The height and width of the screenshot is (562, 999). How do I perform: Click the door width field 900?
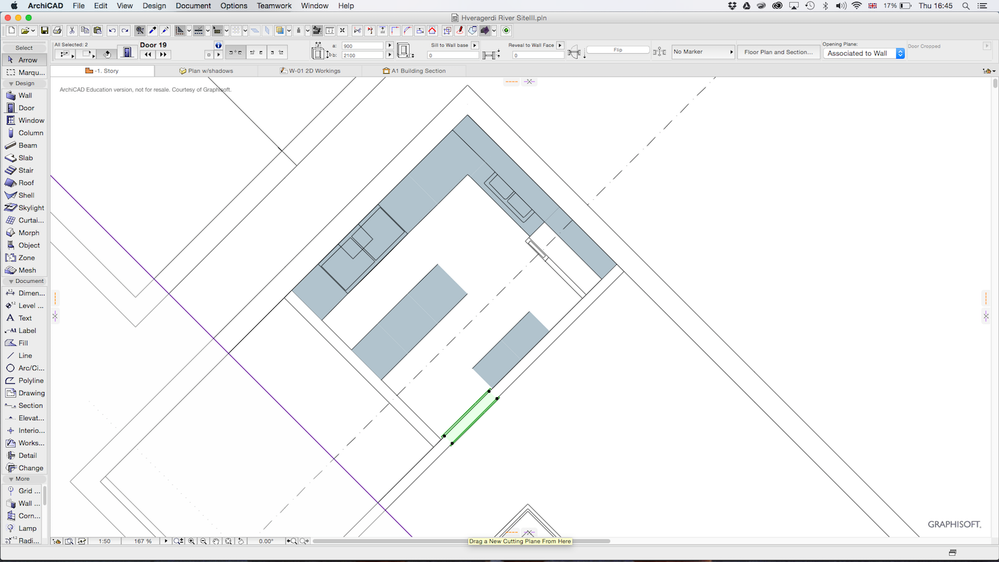point(363,46)
